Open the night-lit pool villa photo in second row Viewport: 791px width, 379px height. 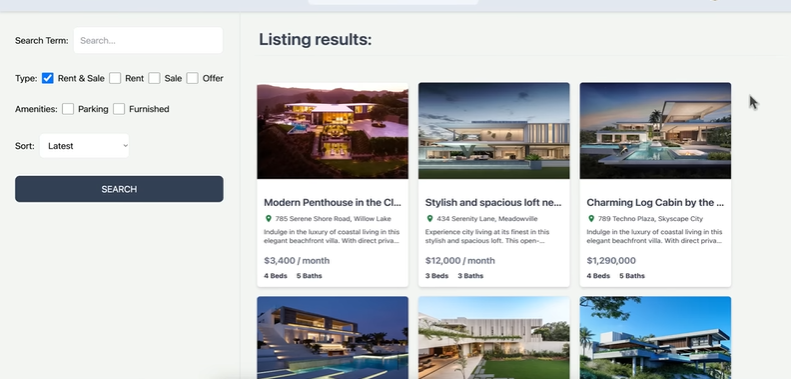pyautogui.click(x=332, y=338)
